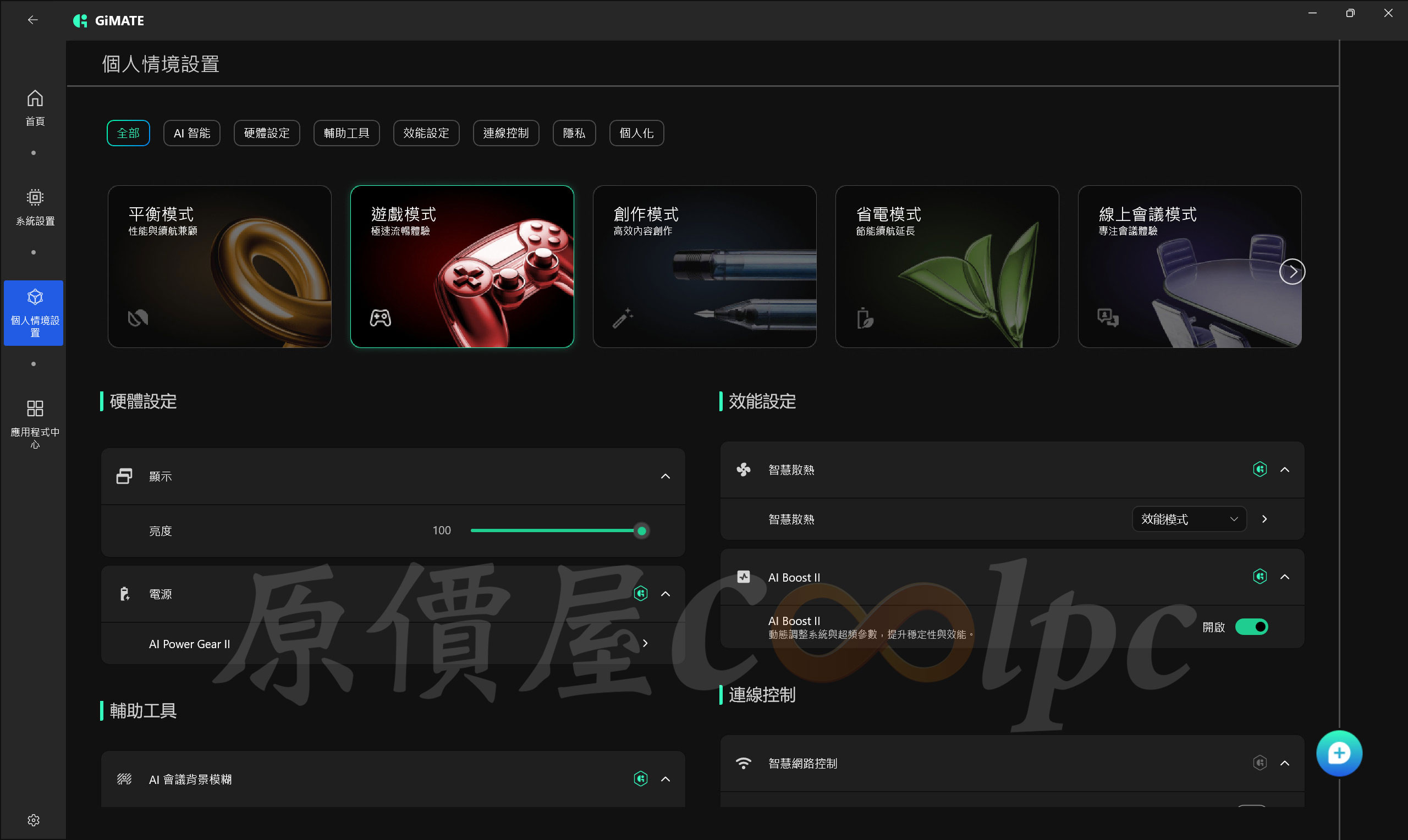Click the floating add plus button

1339,753
